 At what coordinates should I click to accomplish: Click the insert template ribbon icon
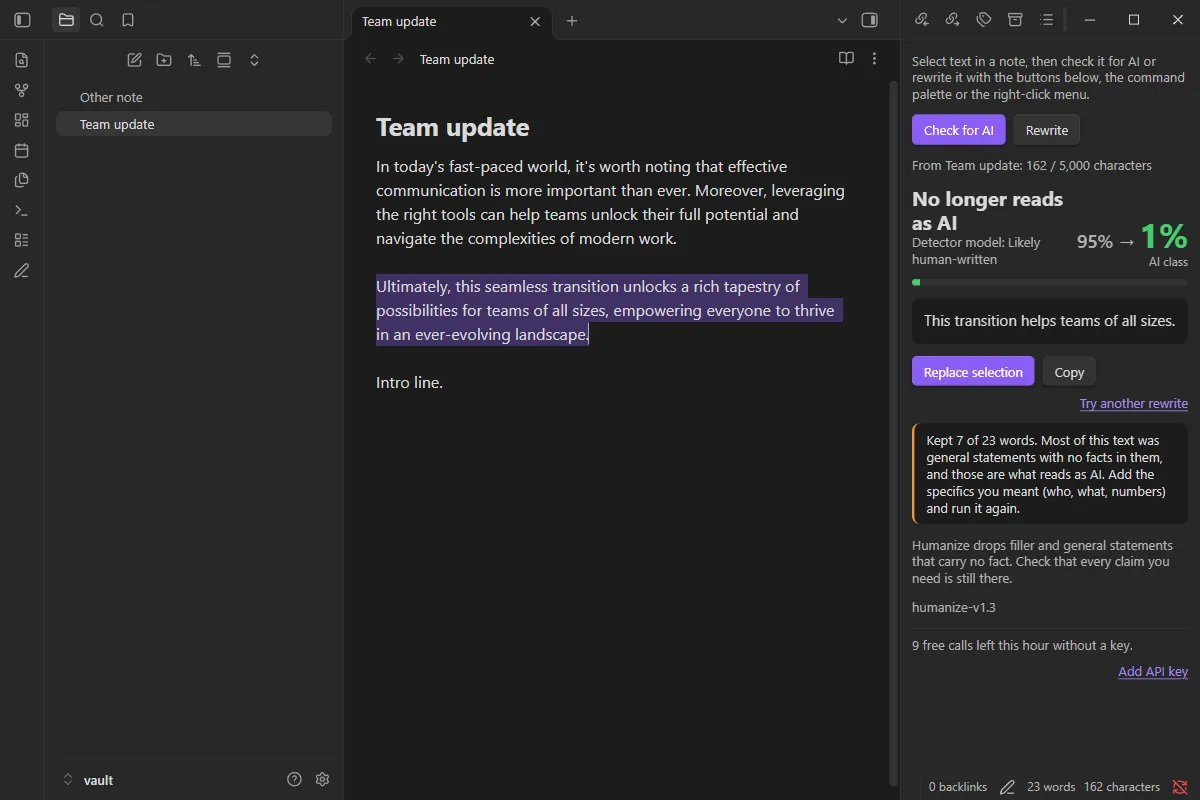pyautogui.click(x=22, y=180)
